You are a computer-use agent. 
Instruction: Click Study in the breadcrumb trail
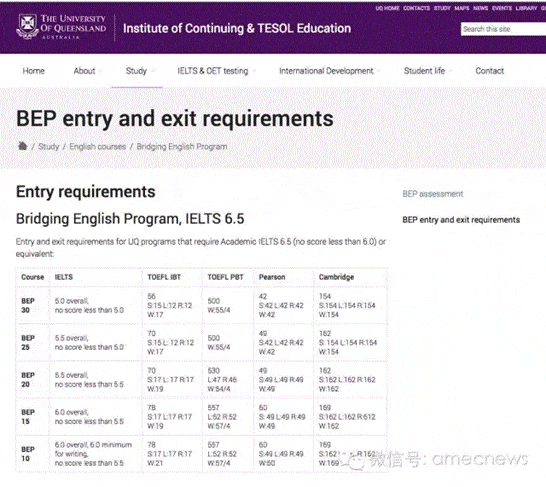48,147
